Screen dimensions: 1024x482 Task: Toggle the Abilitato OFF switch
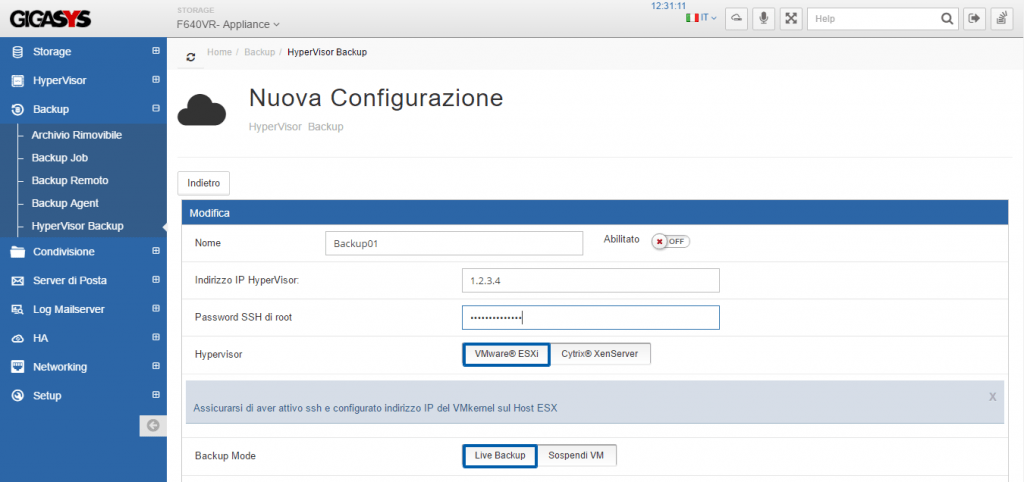(x=671, y=242)
